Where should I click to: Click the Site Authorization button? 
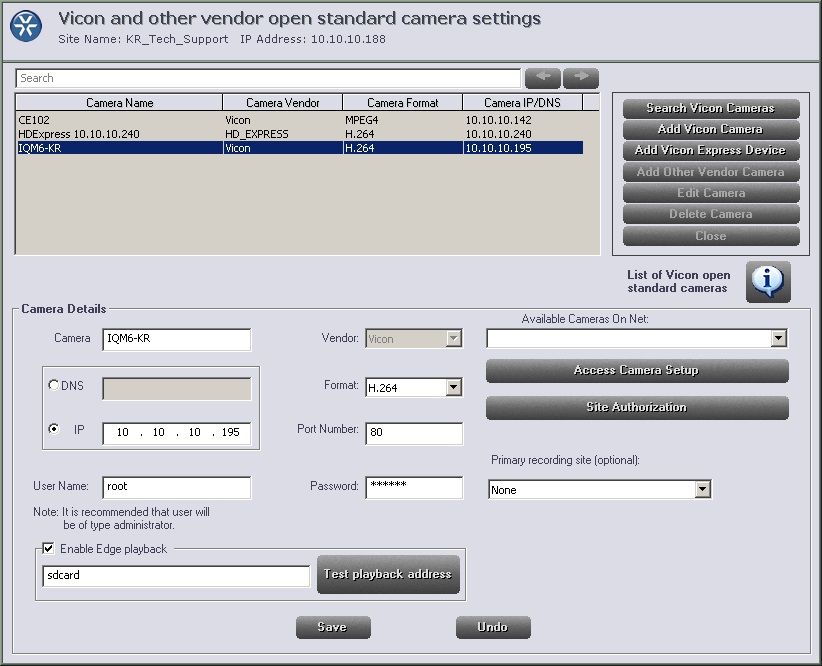coord(636,407)
